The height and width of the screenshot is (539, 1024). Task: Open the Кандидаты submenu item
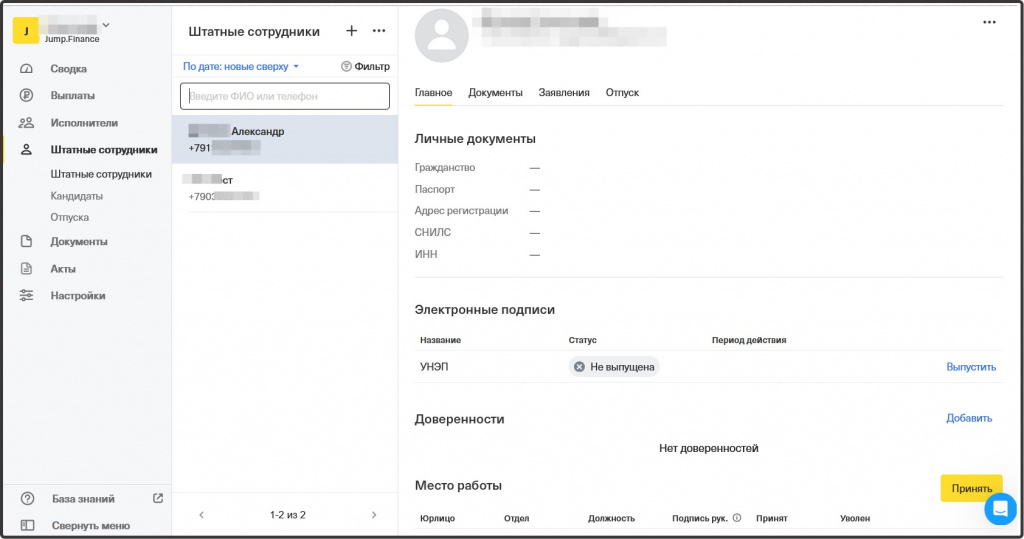point(77,196)
